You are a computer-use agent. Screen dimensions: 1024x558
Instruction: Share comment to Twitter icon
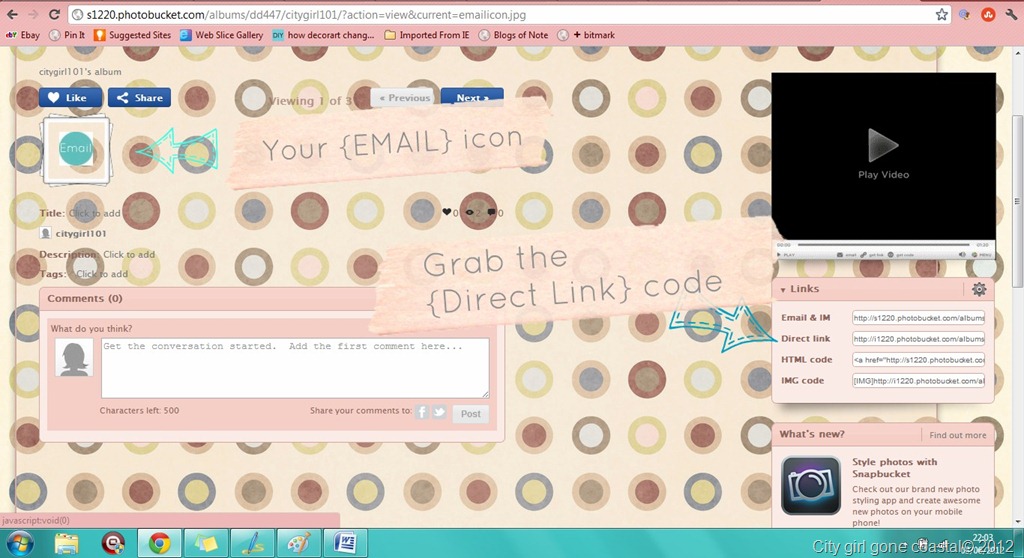pos(439,412)
